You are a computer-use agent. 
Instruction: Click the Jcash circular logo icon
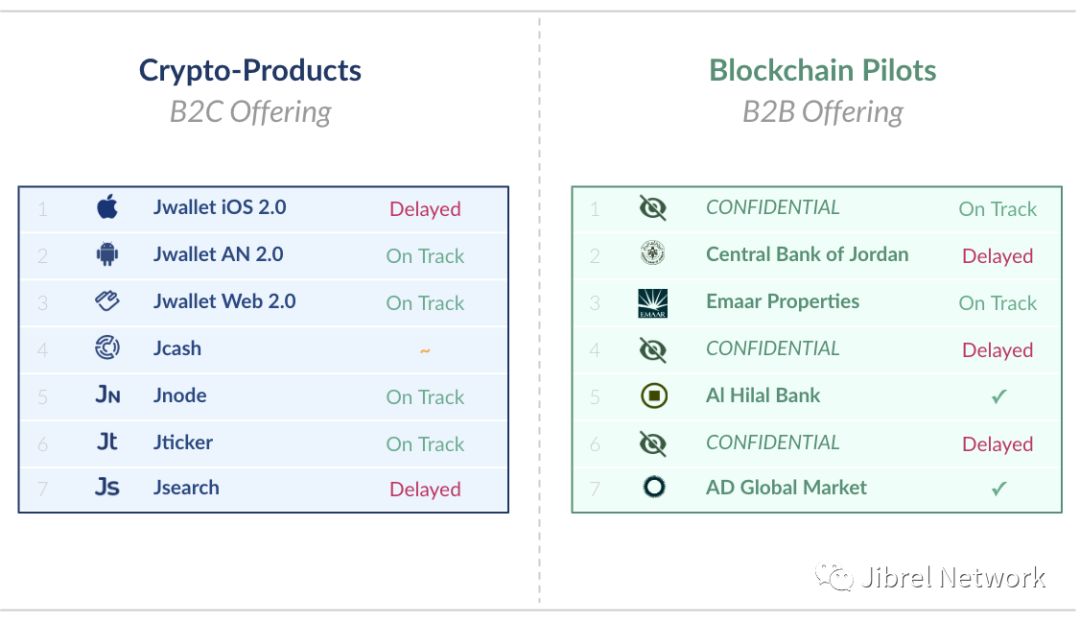tap(107, 347)
